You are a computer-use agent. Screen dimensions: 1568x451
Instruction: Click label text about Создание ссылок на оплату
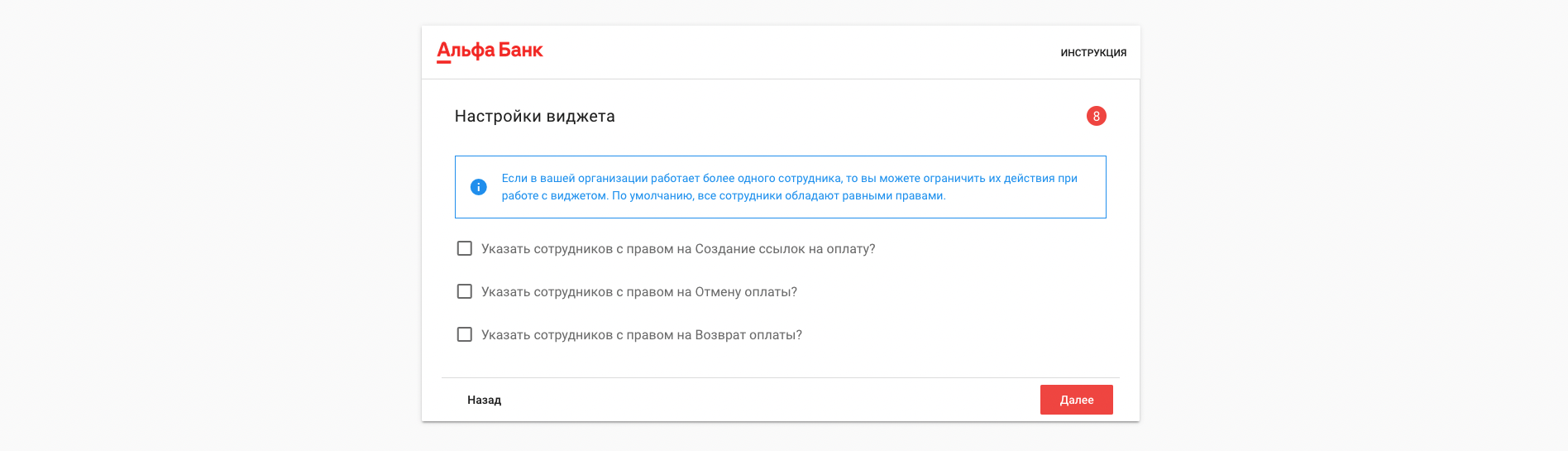678,249
